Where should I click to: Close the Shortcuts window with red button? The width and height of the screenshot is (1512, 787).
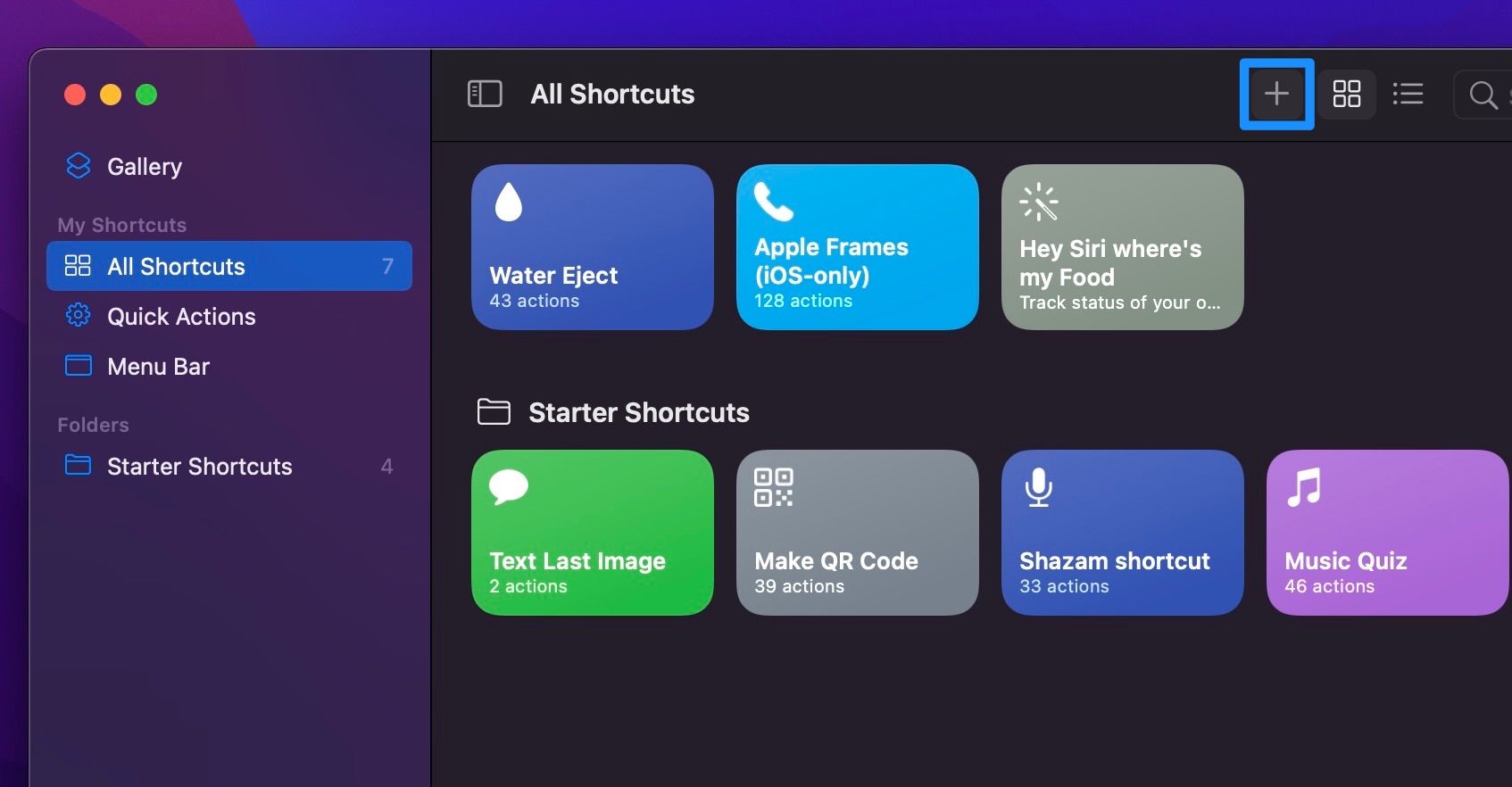pyautogui.click(x=75, y=95)
